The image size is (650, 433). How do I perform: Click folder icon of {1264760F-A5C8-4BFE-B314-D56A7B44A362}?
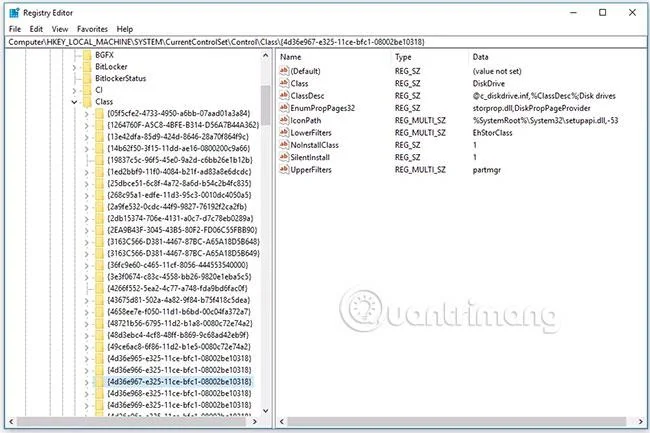point(99,125)
